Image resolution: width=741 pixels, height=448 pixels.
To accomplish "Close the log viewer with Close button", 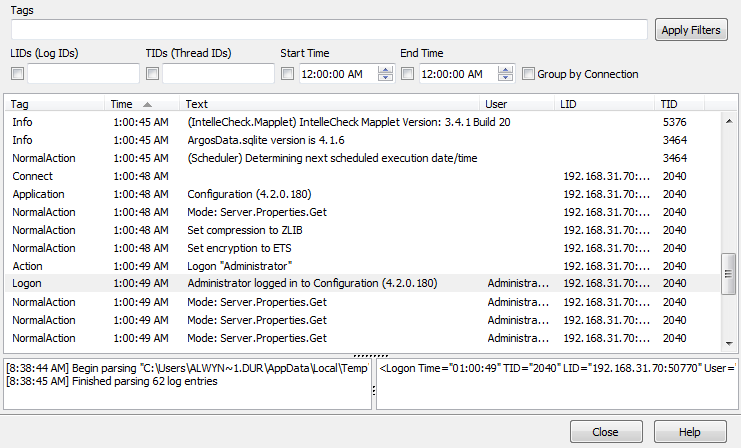I will (605, 431).
